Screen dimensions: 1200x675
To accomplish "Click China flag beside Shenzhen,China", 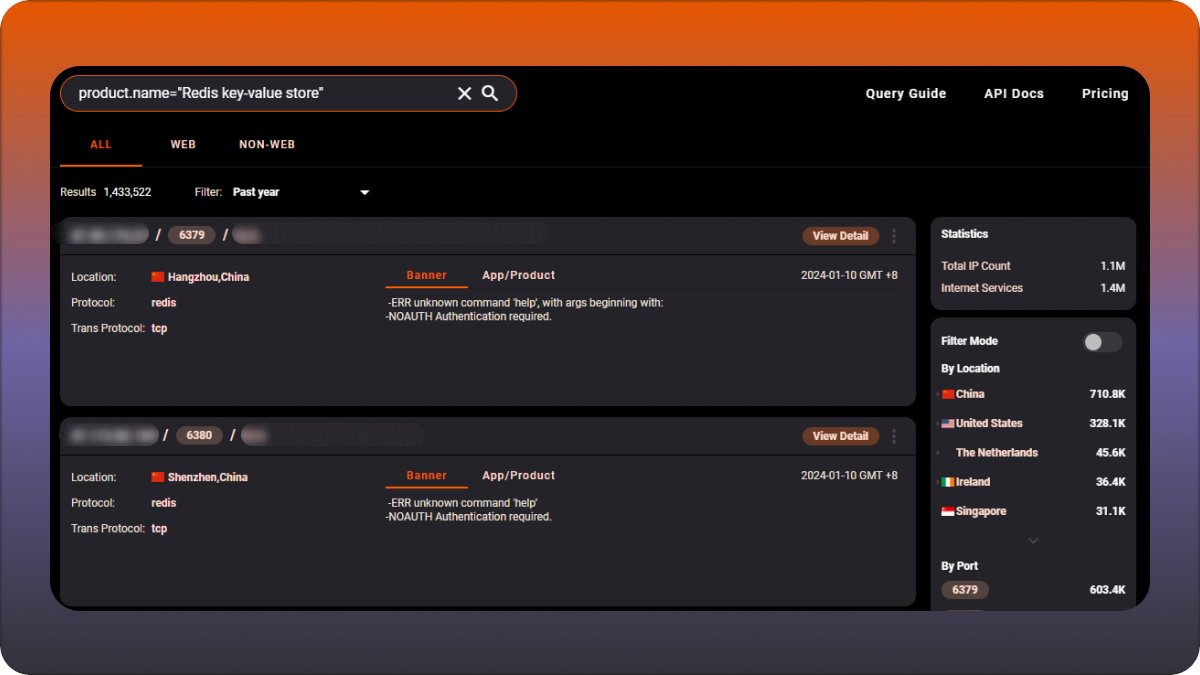I will coord(158,477).
